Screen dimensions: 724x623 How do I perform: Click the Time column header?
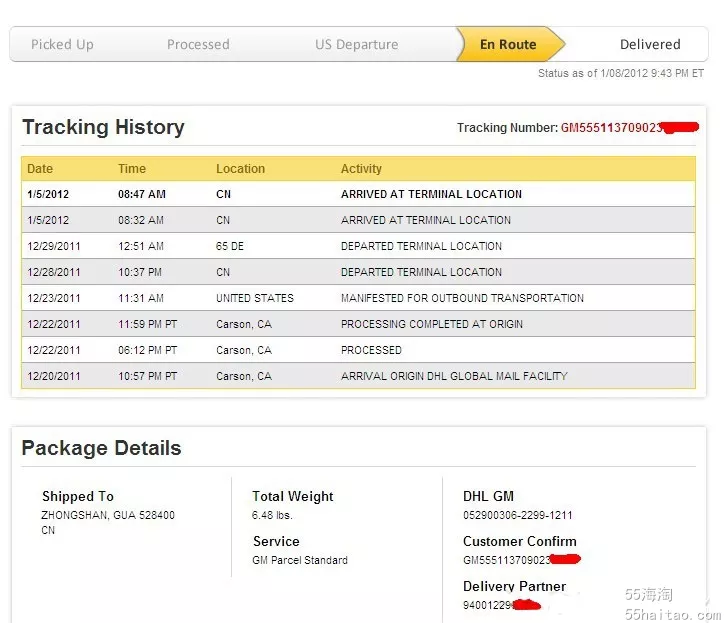(132, 169)
